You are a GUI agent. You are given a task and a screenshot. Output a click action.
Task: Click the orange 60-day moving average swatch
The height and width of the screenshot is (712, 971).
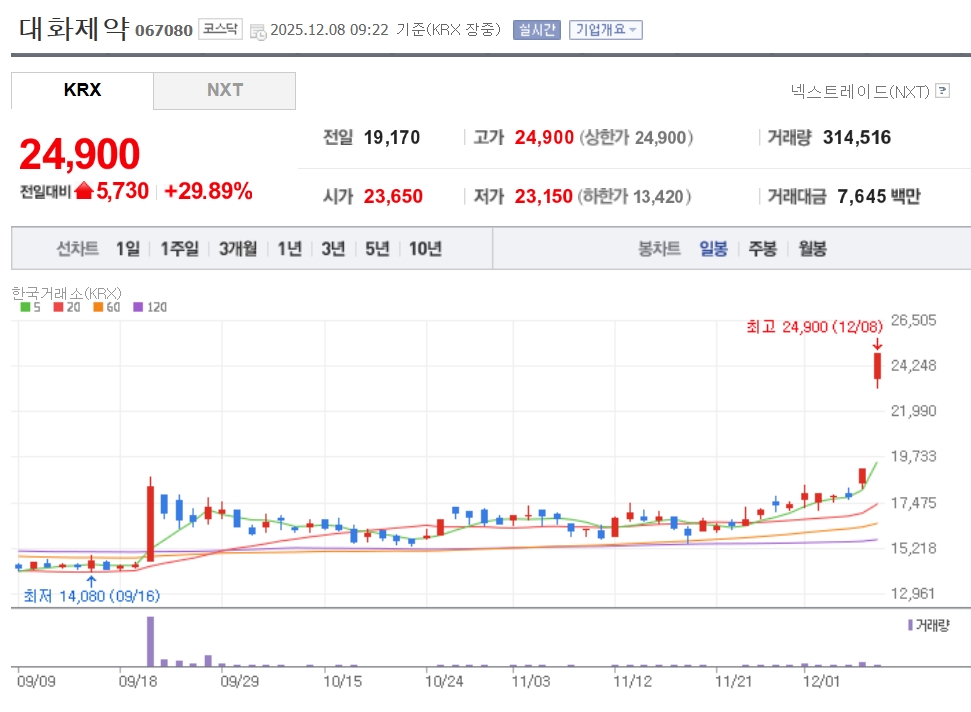98,308
